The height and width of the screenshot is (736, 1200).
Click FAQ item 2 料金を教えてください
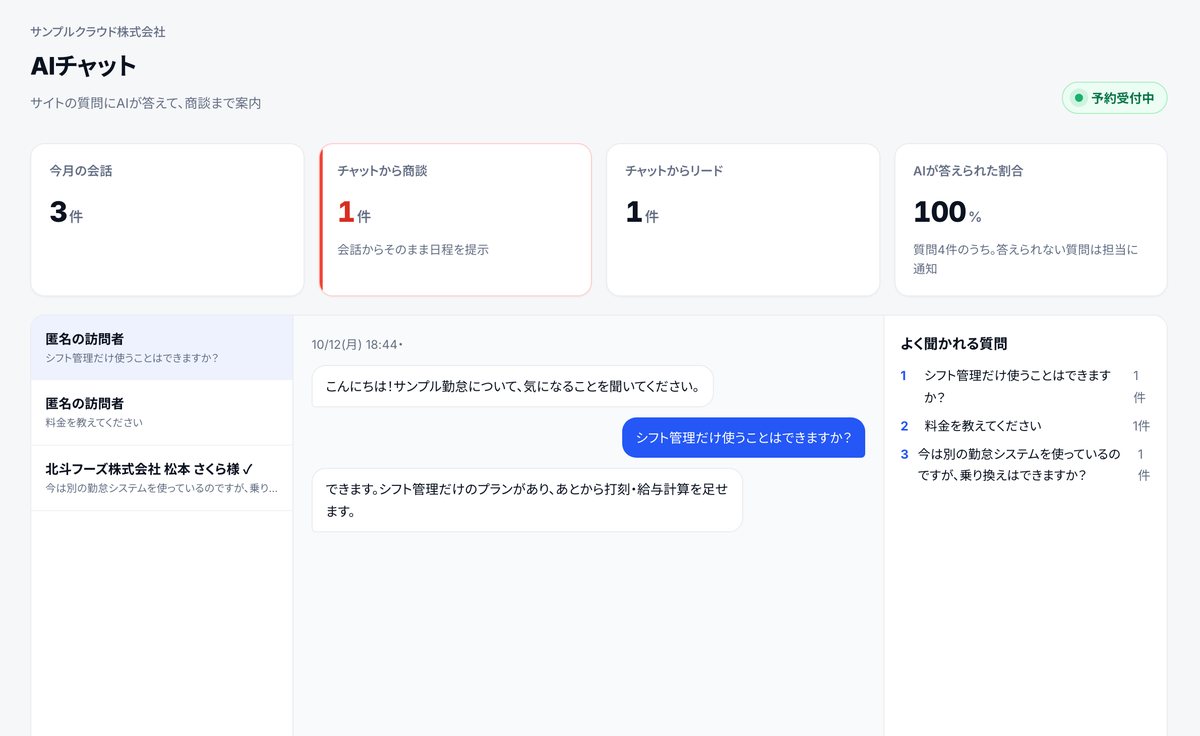click(x=1025, y=426)
